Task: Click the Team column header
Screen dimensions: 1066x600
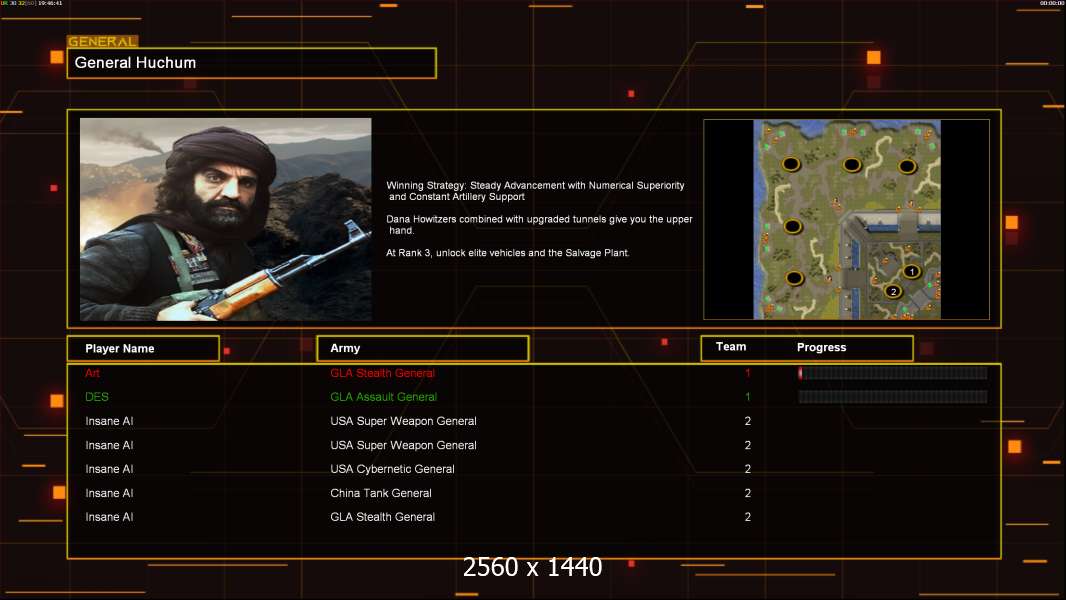Action: coord(731,347)
